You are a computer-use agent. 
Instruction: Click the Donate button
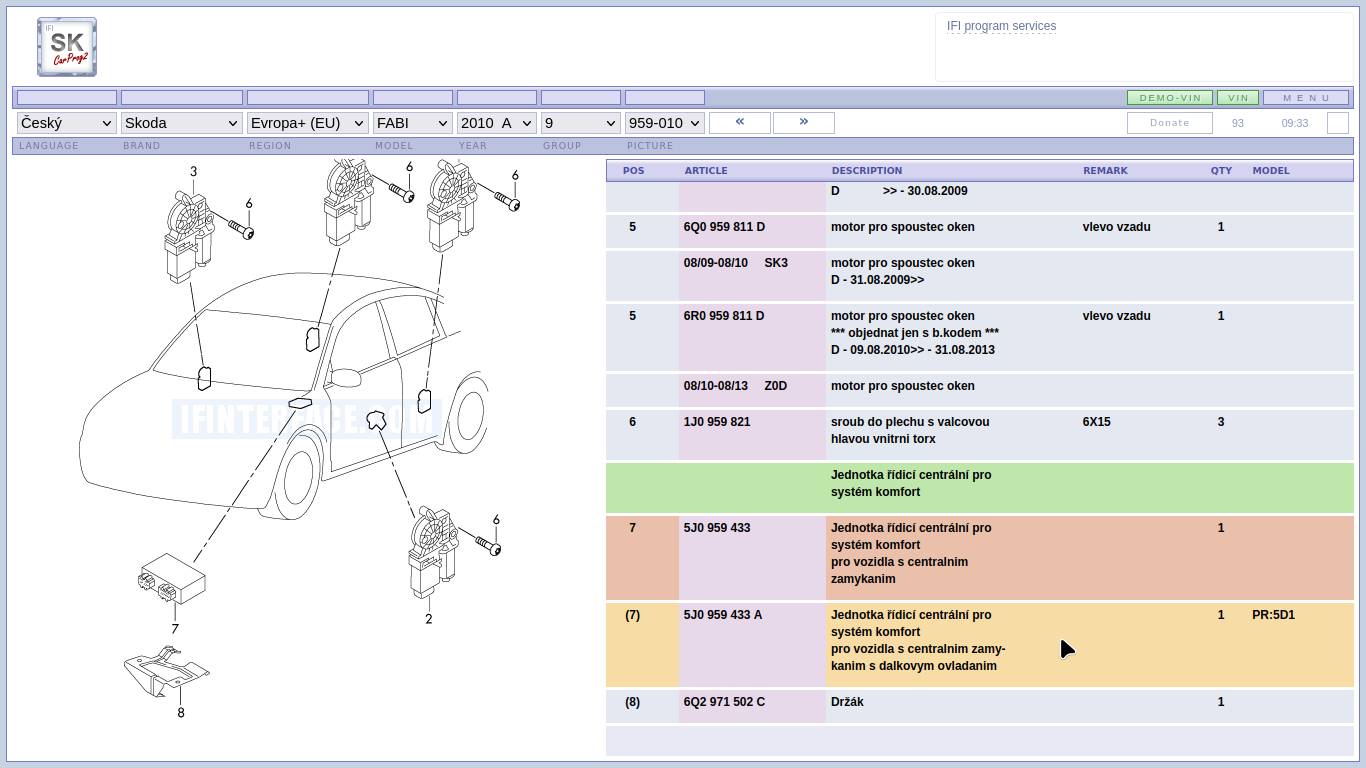coord(1170,123)
